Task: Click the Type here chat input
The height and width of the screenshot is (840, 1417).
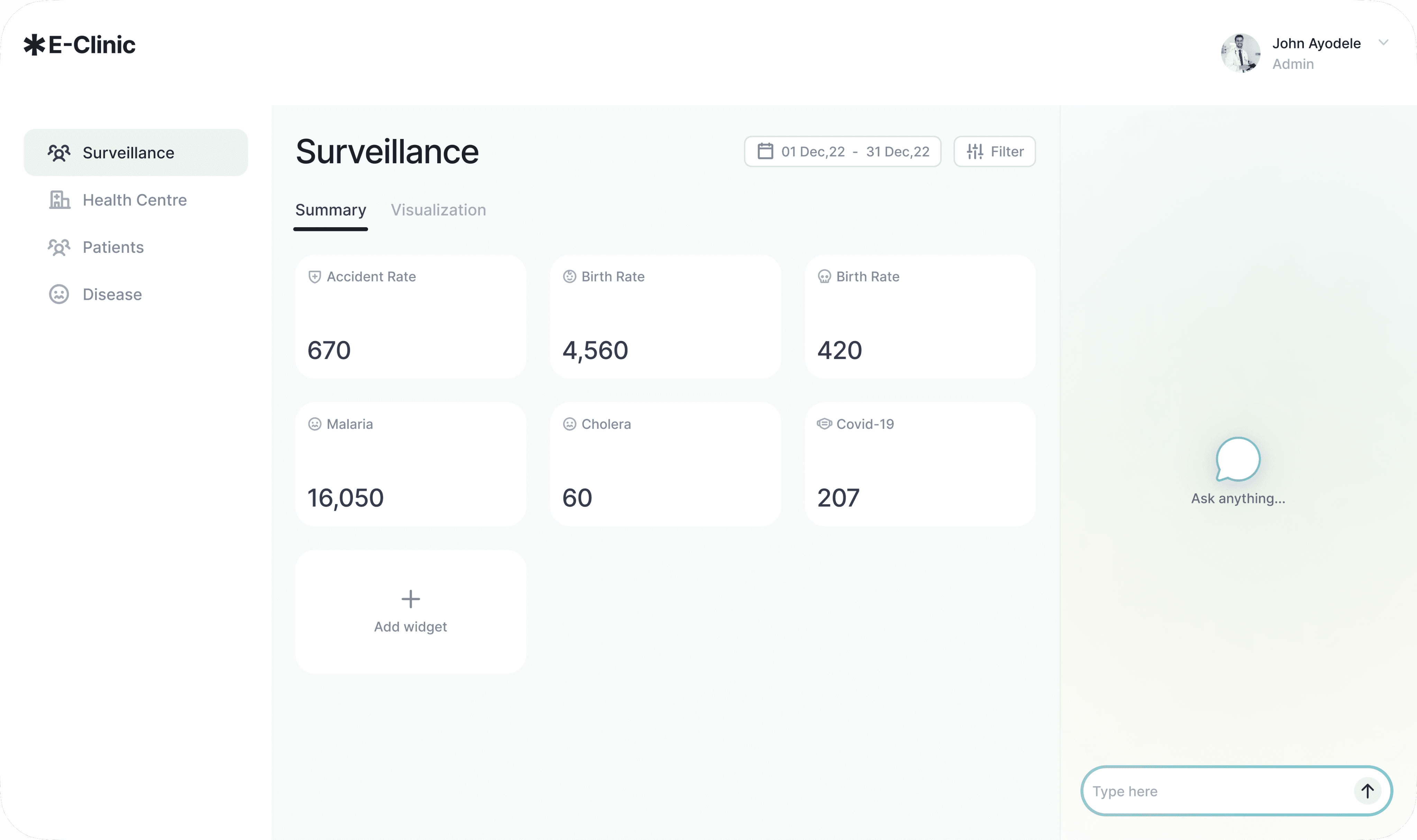Action: click(1217, 791)
